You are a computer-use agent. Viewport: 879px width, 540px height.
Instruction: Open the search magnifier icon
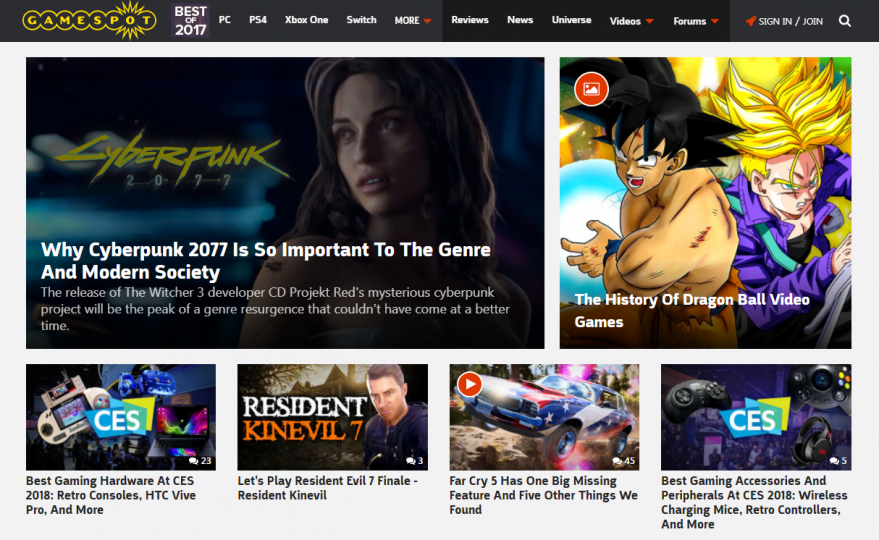click(x=845, y=21)
